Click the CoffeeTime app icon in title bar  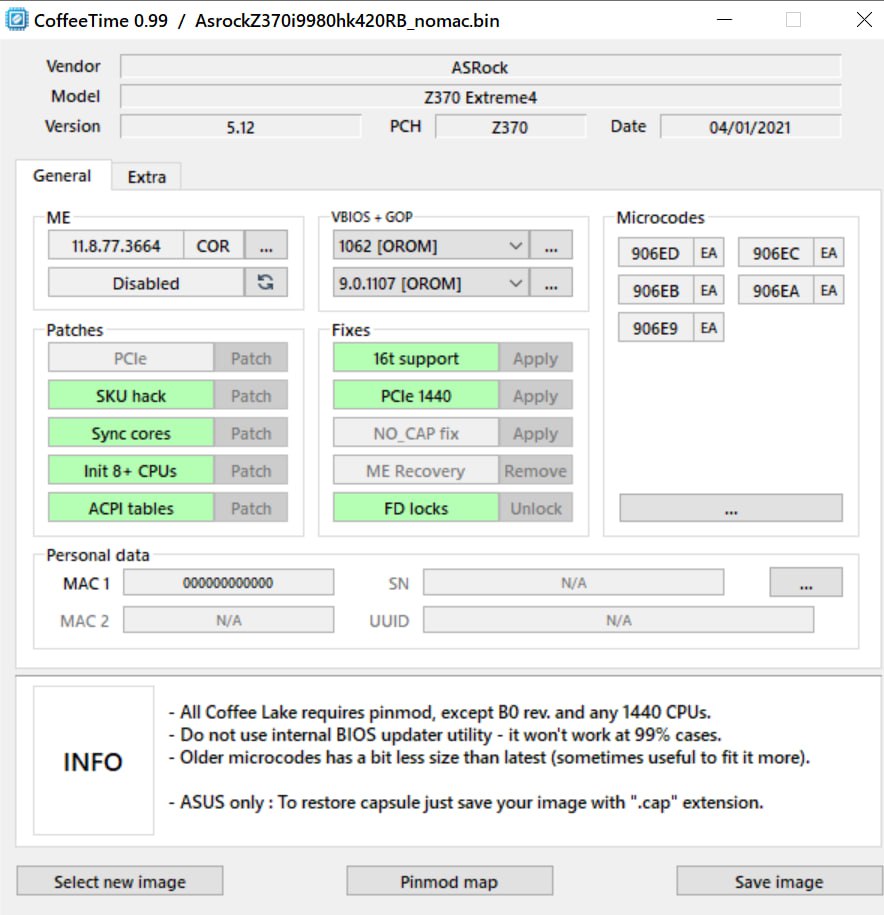[16, 20]
